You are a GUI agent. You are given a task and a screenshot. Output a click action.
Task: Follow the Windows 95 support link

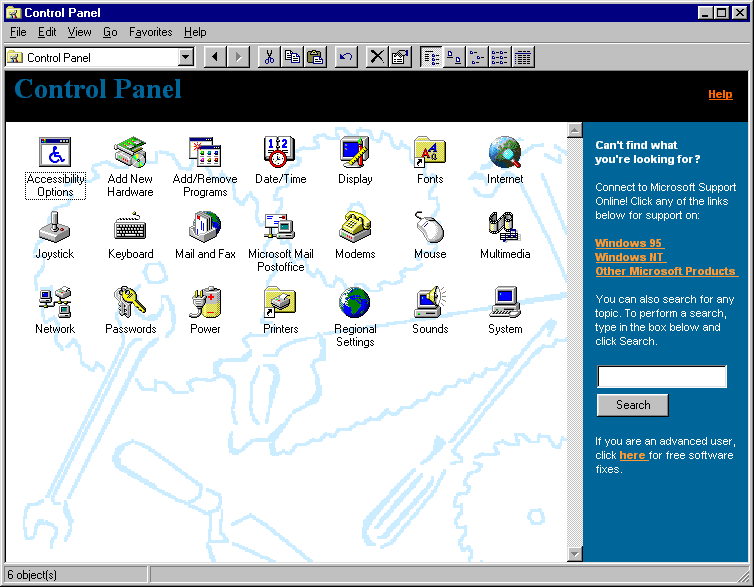tap(629, 243)
